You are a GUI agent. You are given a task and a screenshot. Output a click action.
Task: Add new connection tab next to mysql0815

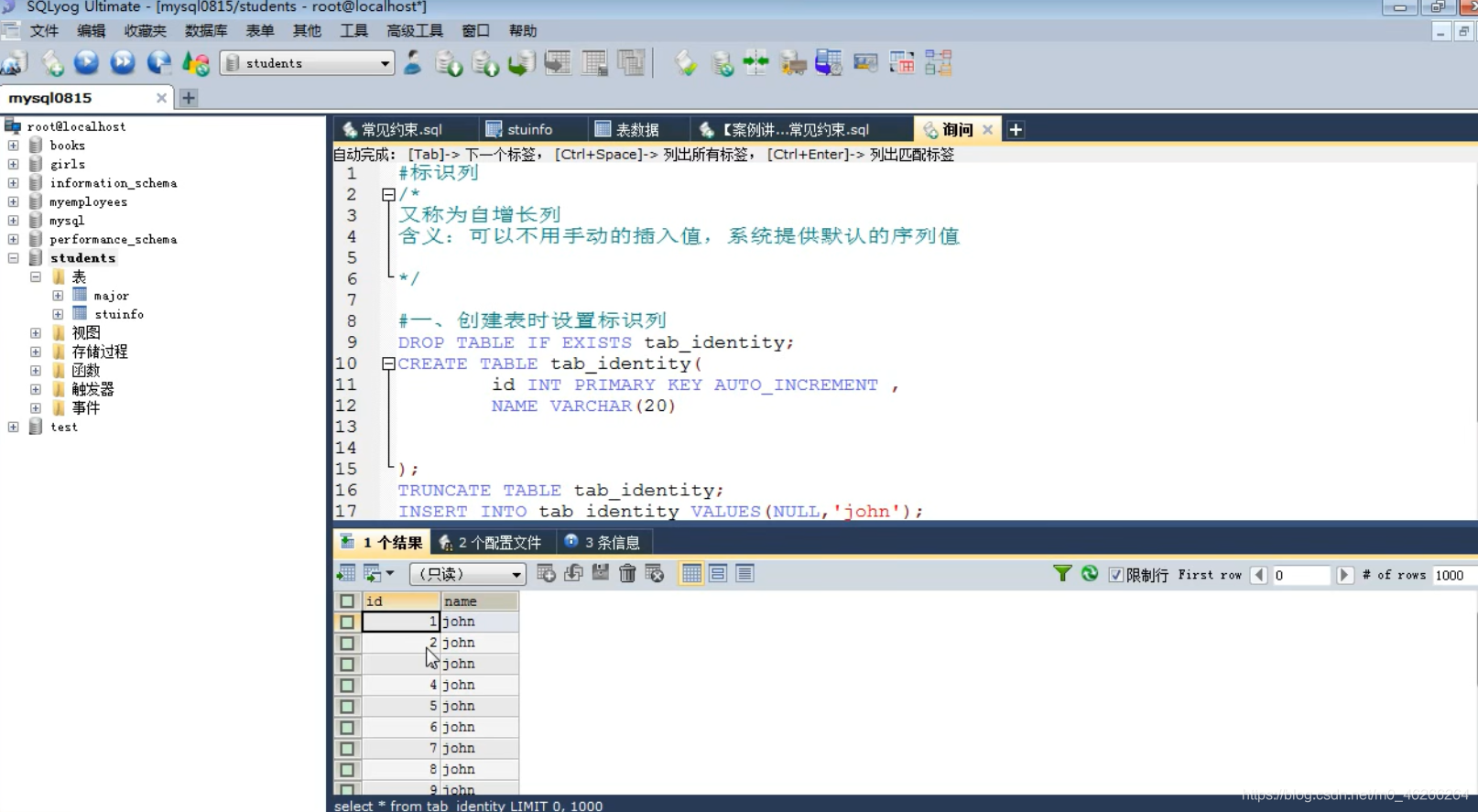point(189,98)
